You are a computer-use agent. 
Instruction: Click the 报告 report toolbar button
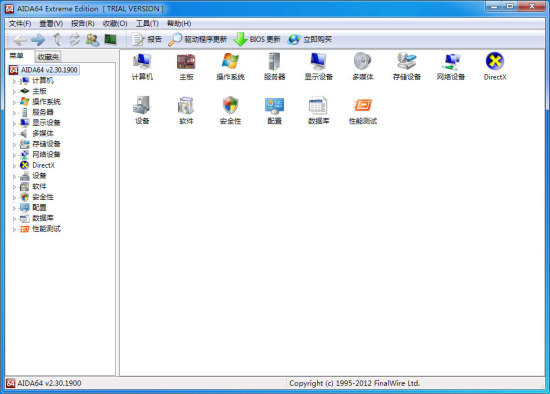pyautogui.click(x=147, y=39)
